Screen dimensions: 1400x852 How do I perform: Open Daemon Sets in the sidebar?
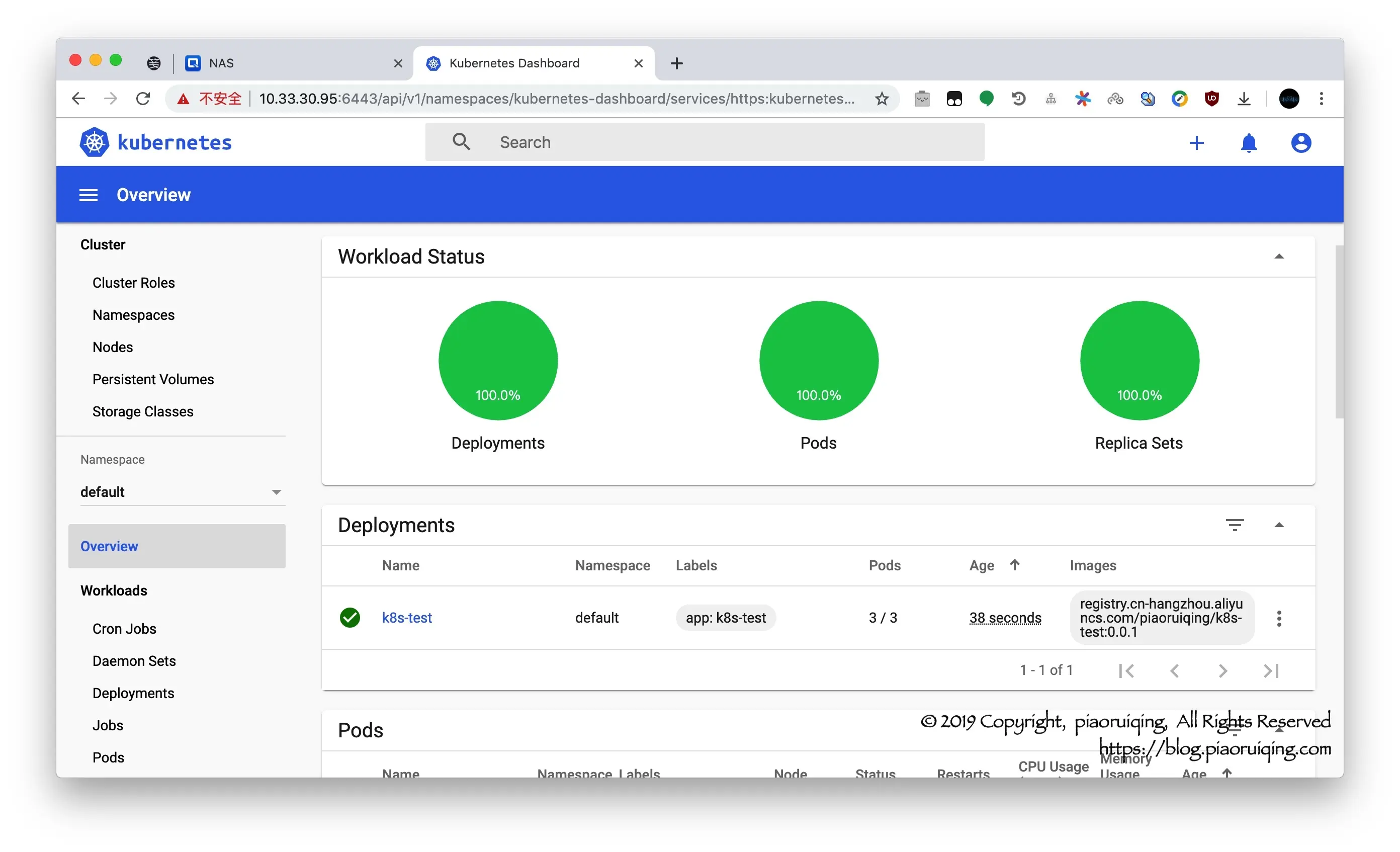pyautogui.click(x=134, y=660)
